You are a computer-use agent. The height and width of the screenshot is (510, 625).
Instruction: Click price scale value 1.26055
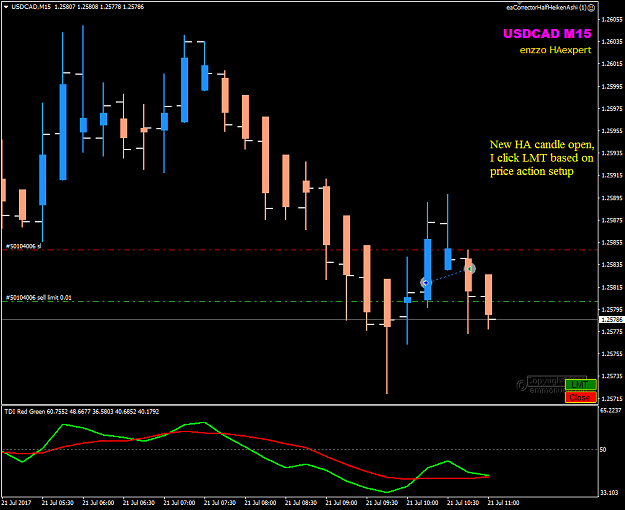(611, 19)
